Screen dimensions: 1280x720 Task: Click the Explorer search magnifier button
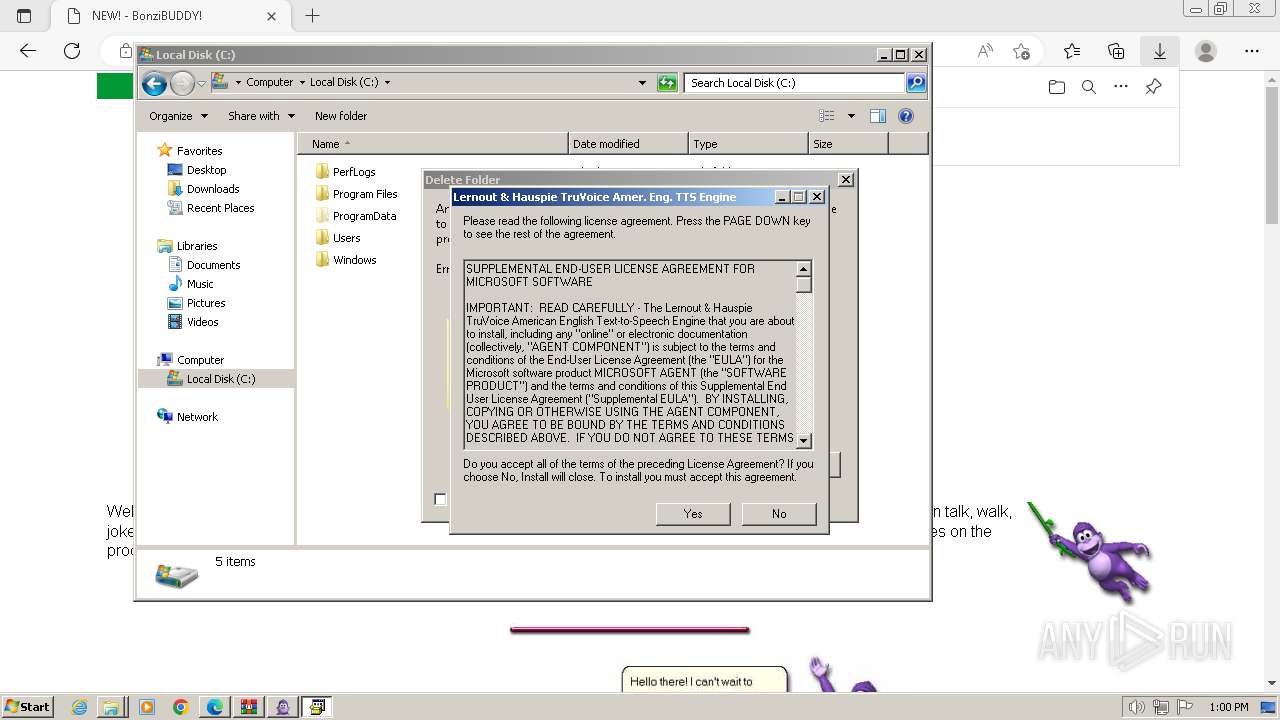pos(916,83)
